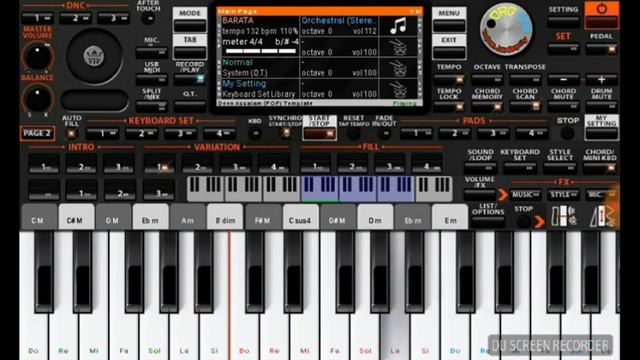Screen dimensions: 640x360
Task: Click the Pads Stop button
Action: coord(567,133)
